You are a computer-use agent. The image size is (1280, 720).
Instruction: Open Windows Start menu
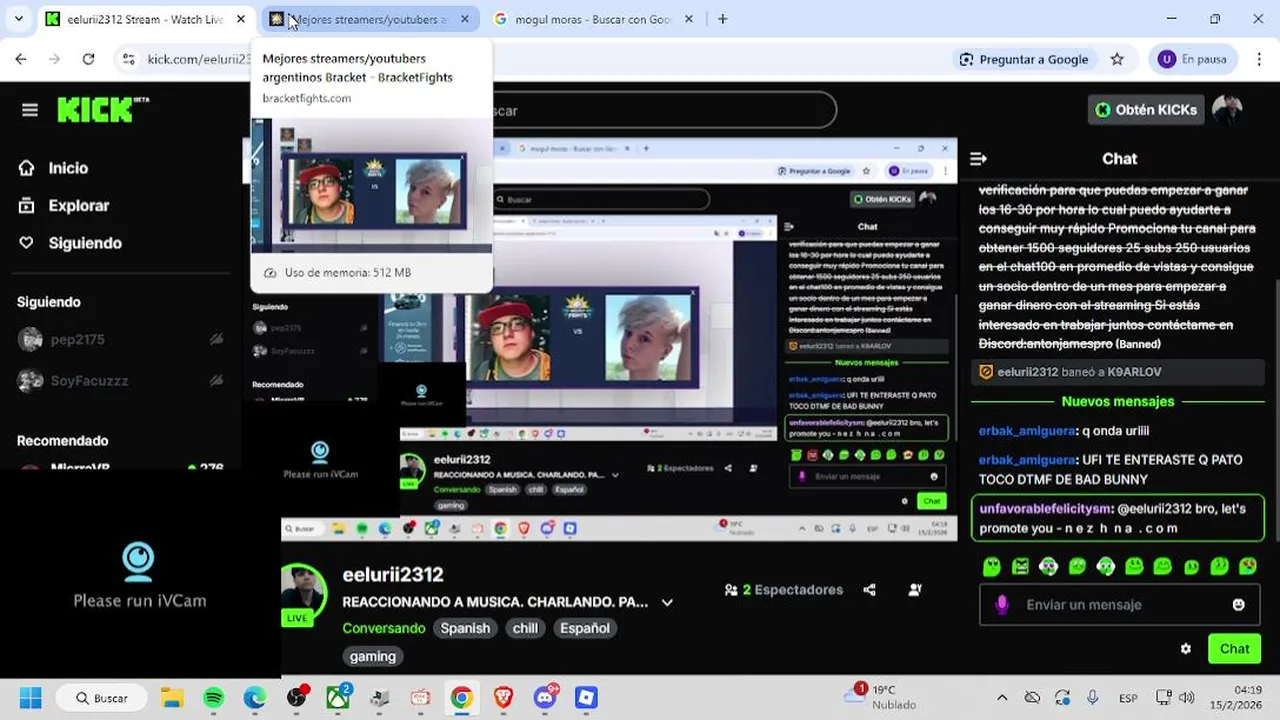coord(30,698)
